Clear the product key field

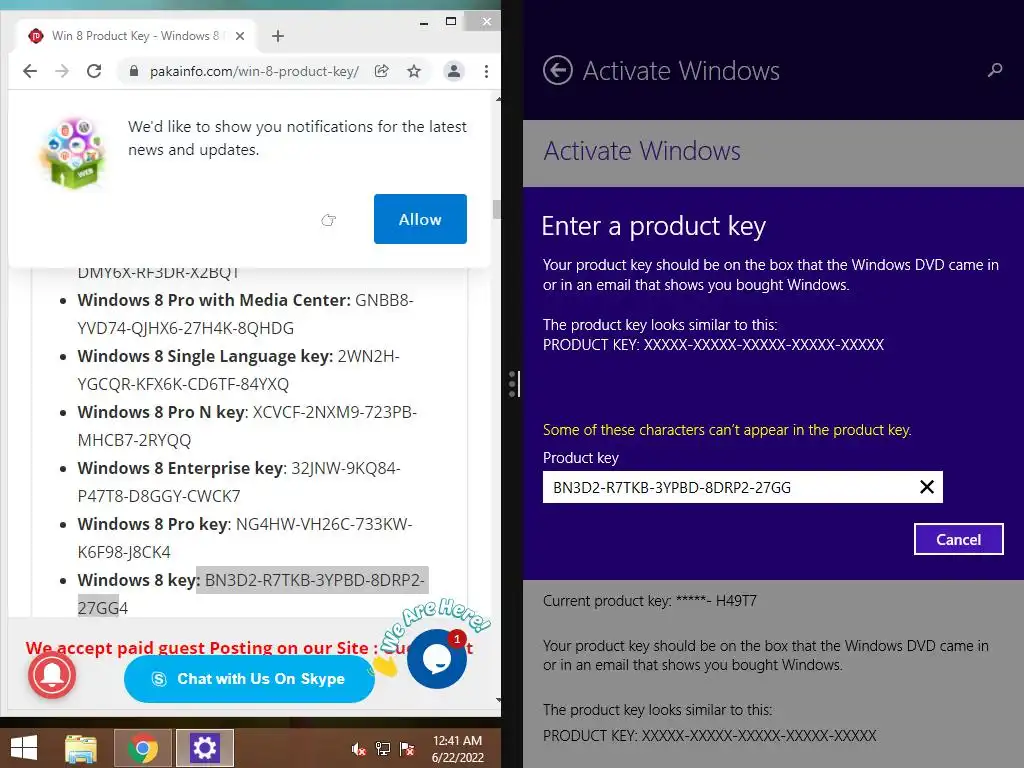pyautogui.click(x=927, y=487)
